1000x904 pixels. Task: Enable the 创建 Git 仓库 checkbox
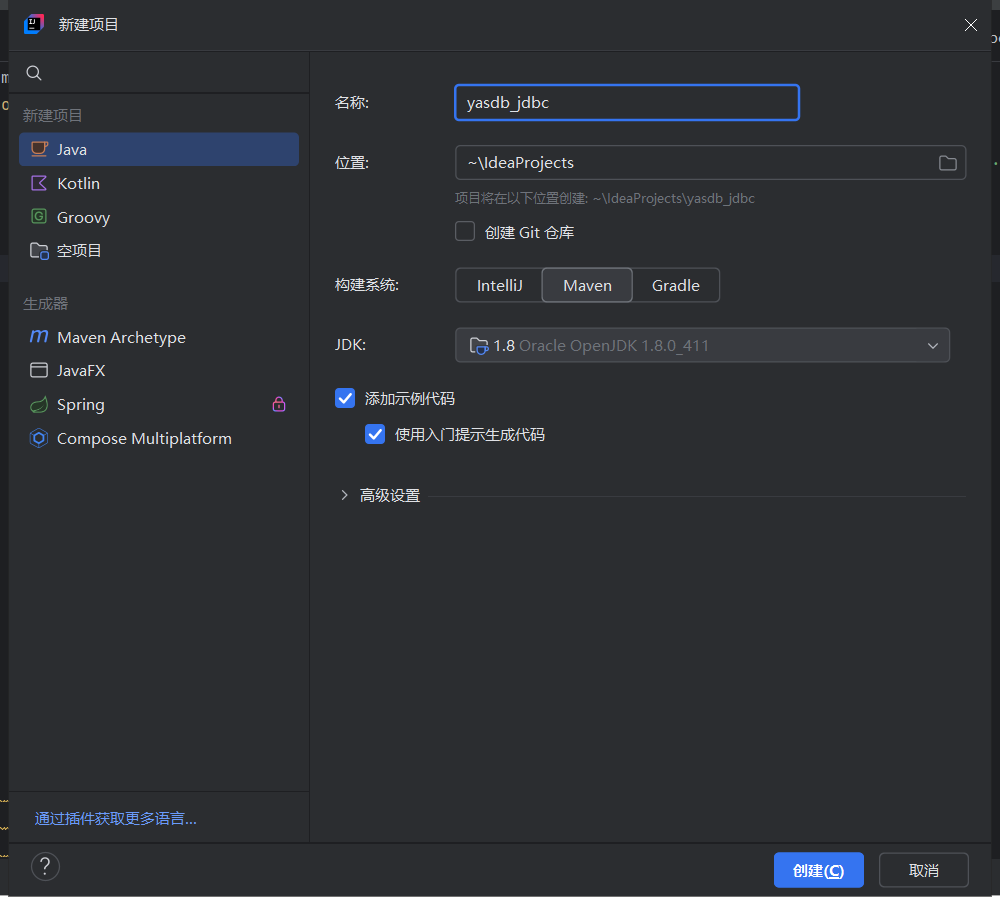coord(465,232)
